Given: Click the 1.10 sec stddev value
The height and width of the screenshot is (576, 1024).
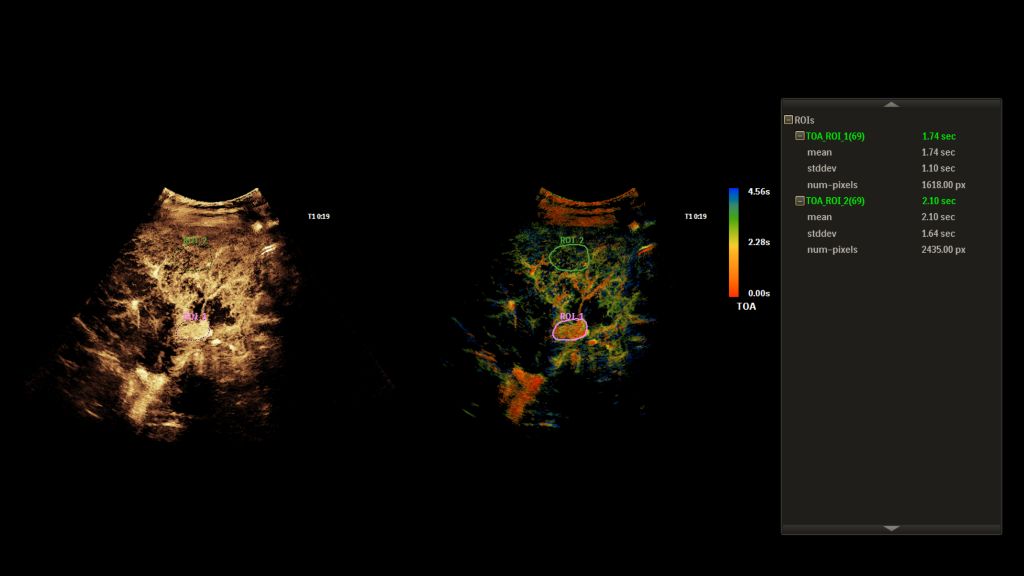Looking at the screenshot, I should pos(938,168).
